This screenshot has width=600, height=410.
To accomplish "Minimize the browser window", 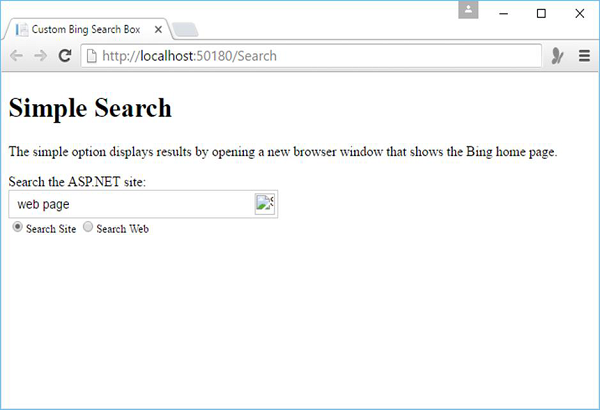I will point(504,14).
